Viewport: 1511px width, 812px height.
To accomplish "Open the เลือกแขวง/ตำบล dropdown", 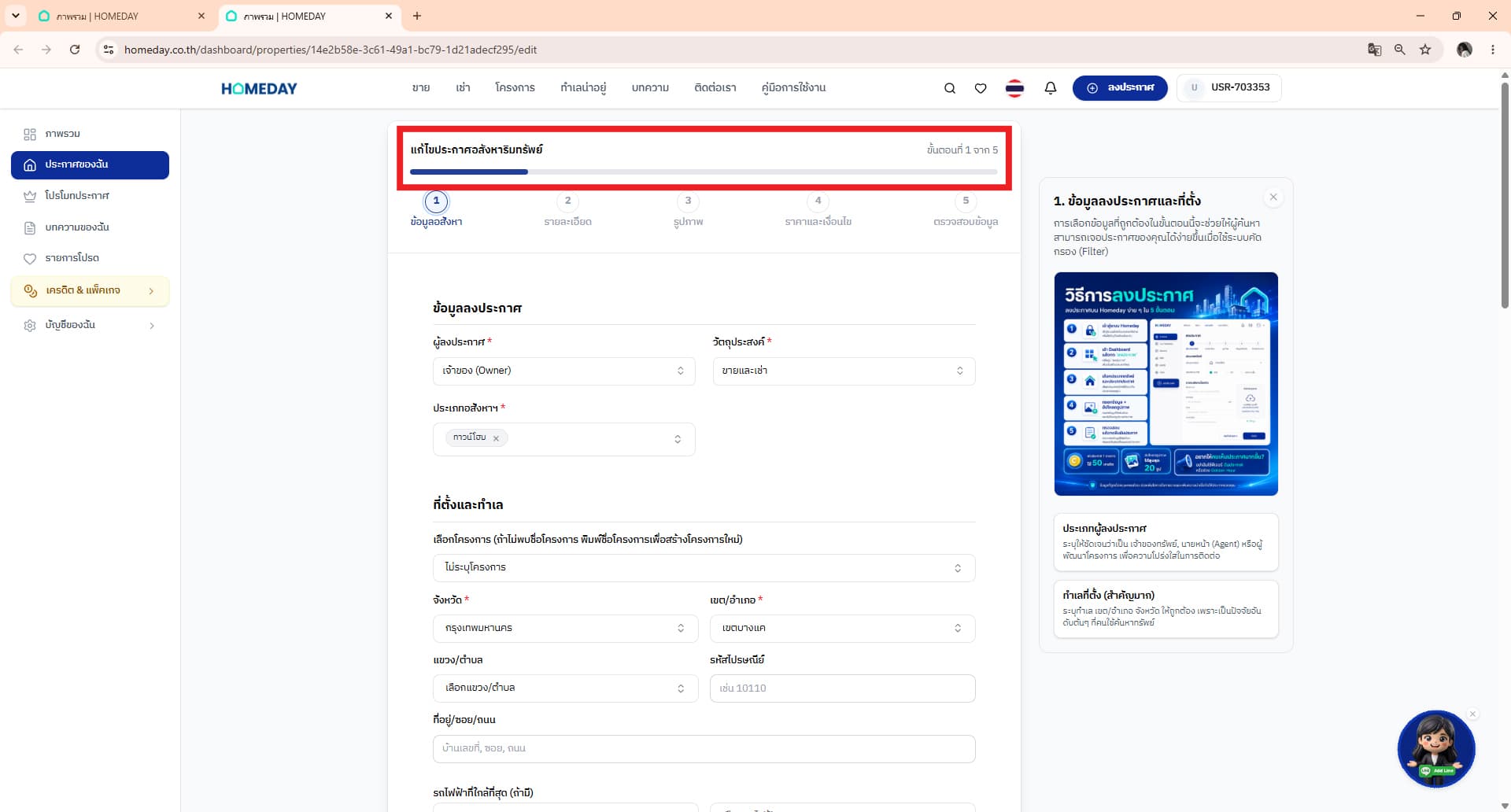I will [565, 688].
